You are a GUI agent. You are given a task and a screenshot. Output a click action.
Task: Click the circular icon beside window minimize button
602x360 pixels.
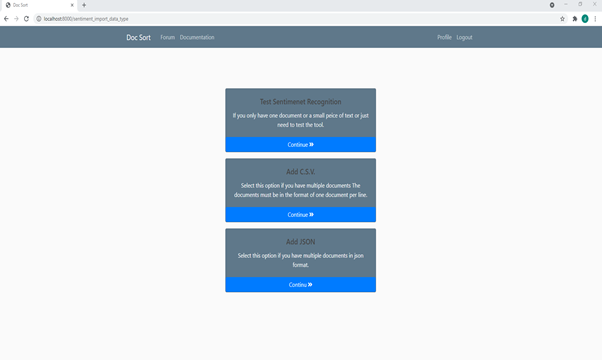click(552, 5)
